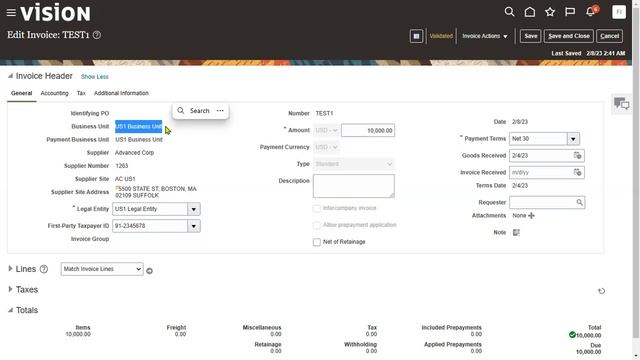Click supplier name Advanced Corp

tap(134, 153)
